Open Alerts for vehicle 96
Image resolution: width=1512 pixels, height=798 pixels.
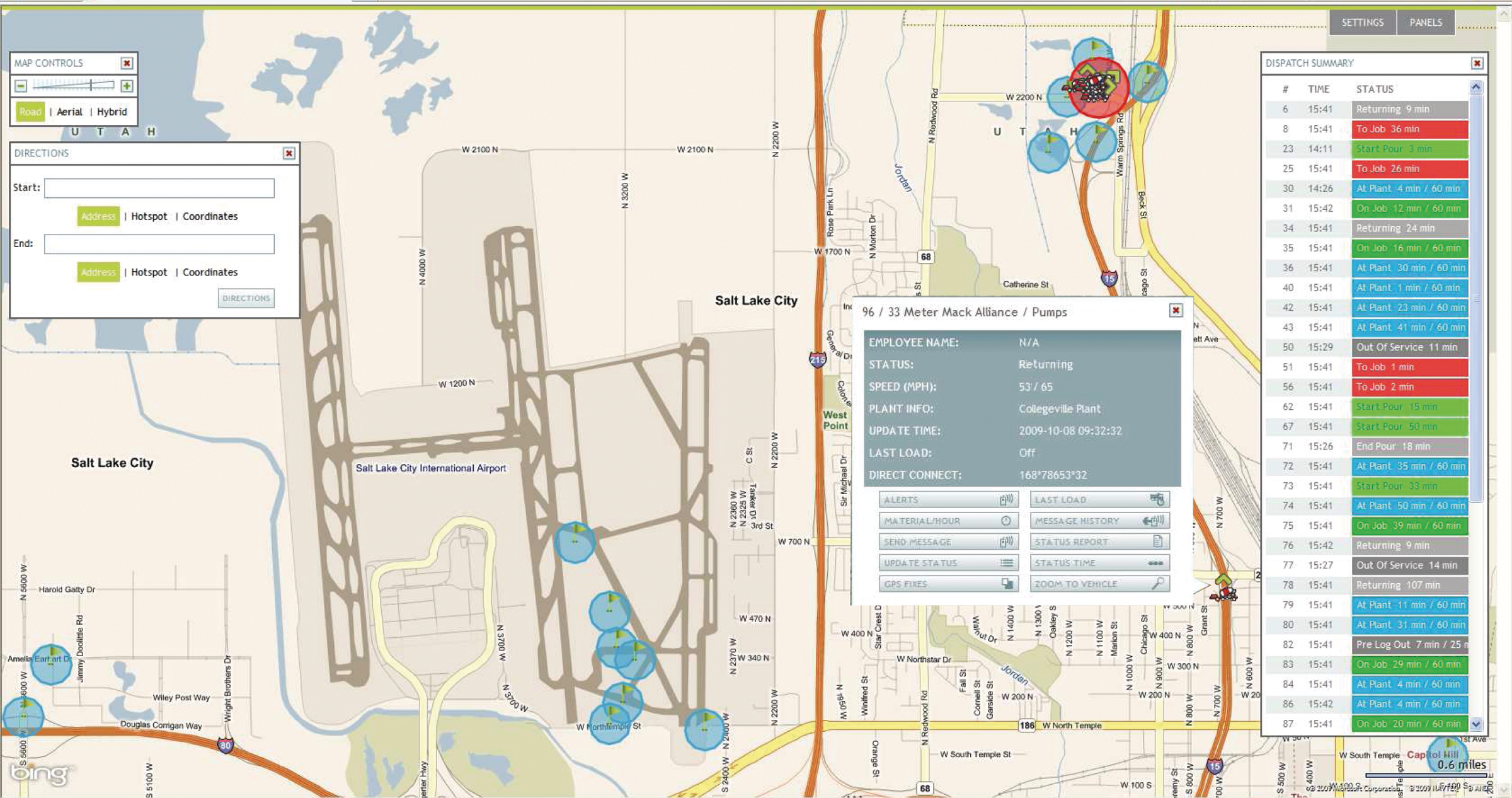pos(949,500)
